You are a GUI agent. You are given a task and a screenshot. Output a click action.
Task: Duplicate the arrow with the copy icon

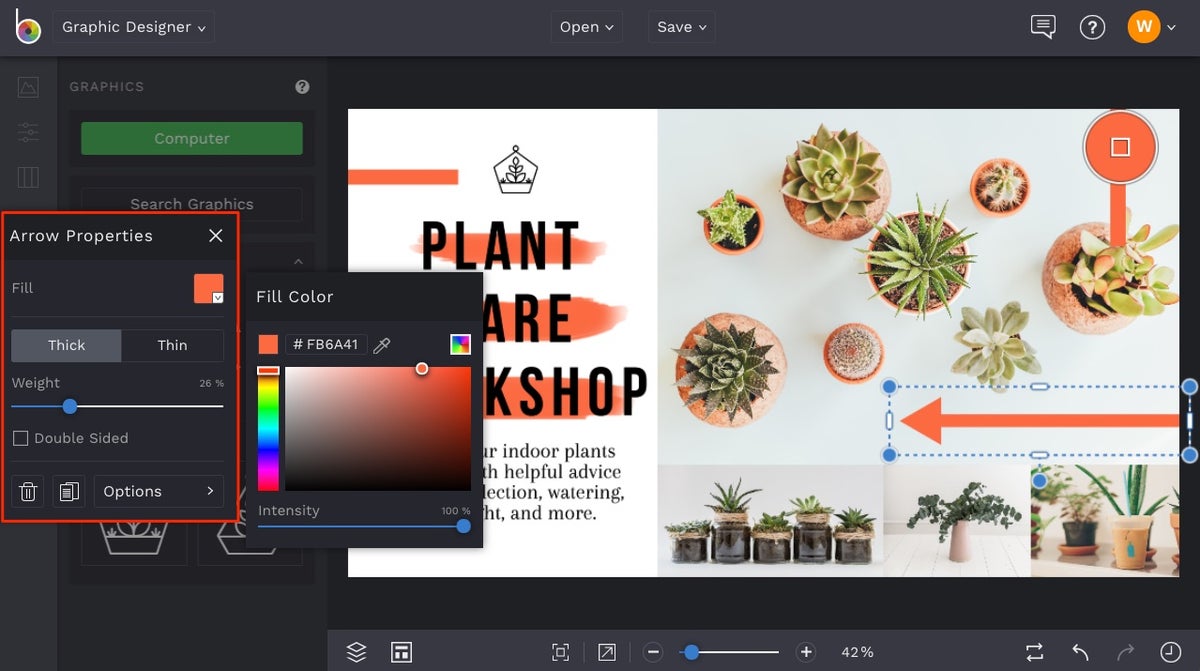[68, 491]
